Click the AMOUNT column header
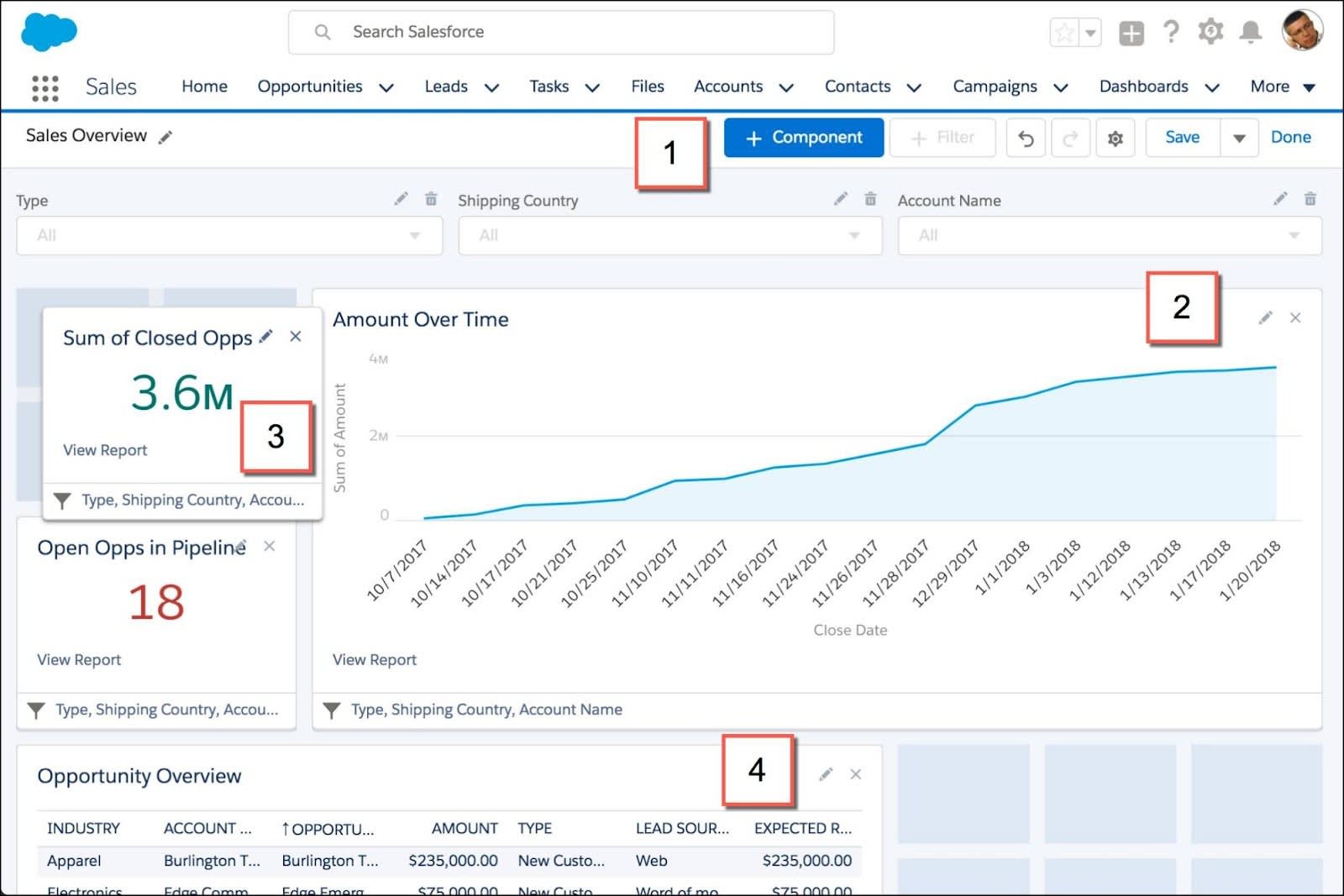This screenshot has height=896, width=1344. [x=465, y=828]
